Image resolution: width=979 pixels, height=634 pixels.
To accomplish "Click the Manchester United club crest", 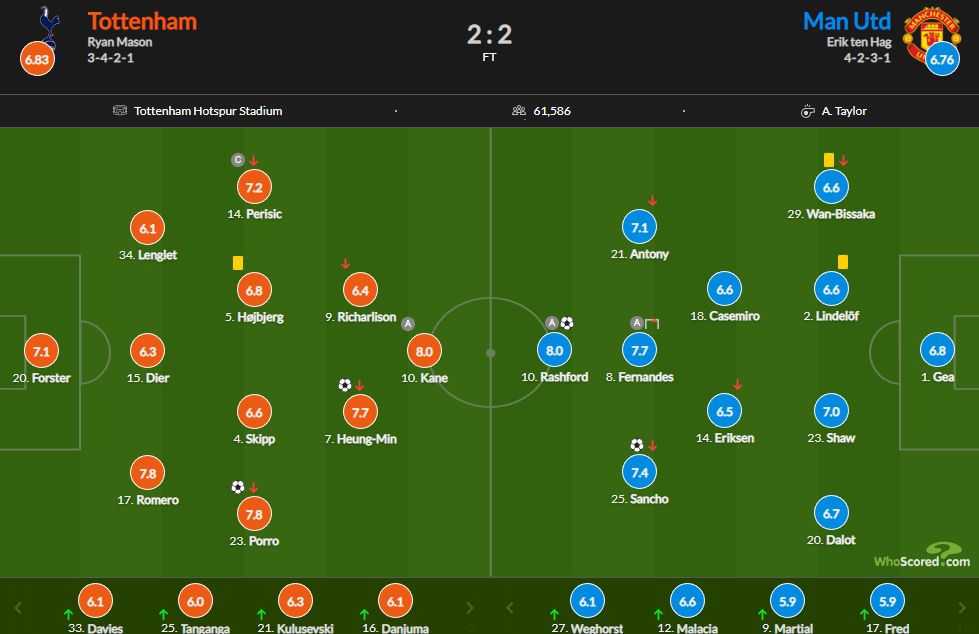I will point(931,32).
